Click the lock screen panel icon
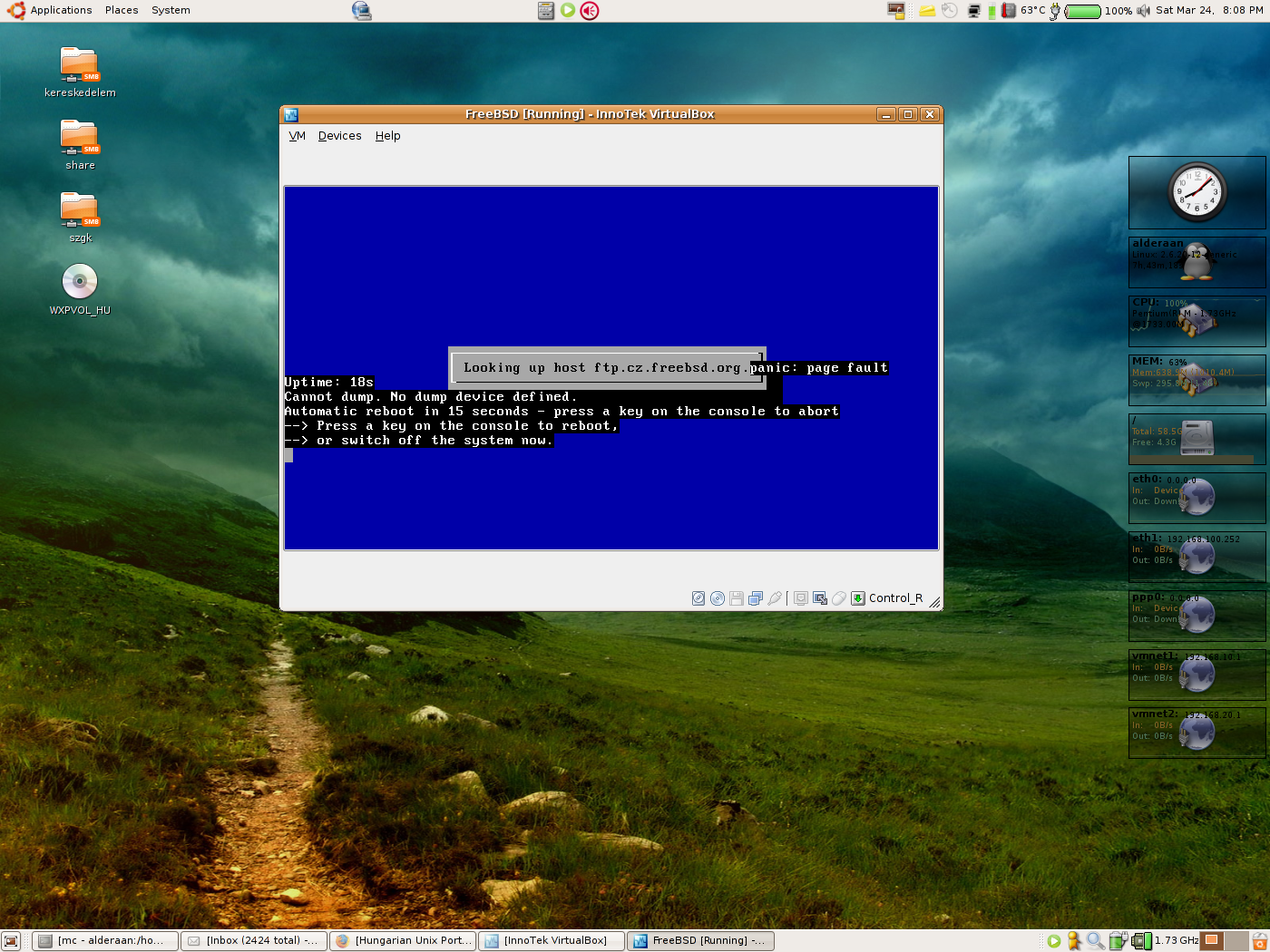1270x952 pixels. (896, 11)
